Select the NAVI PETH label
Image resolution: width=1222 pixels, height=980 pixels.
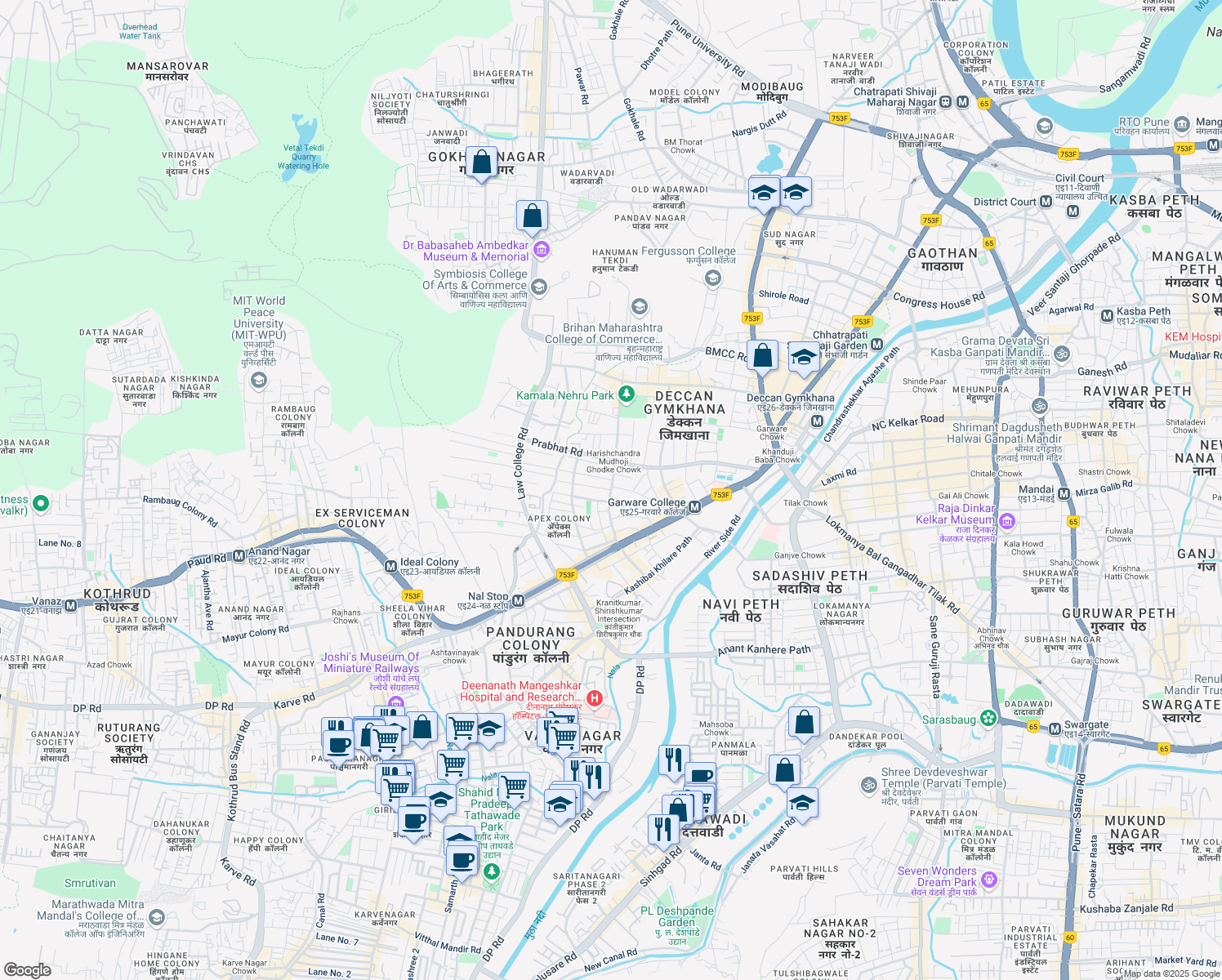coord(741,604)
